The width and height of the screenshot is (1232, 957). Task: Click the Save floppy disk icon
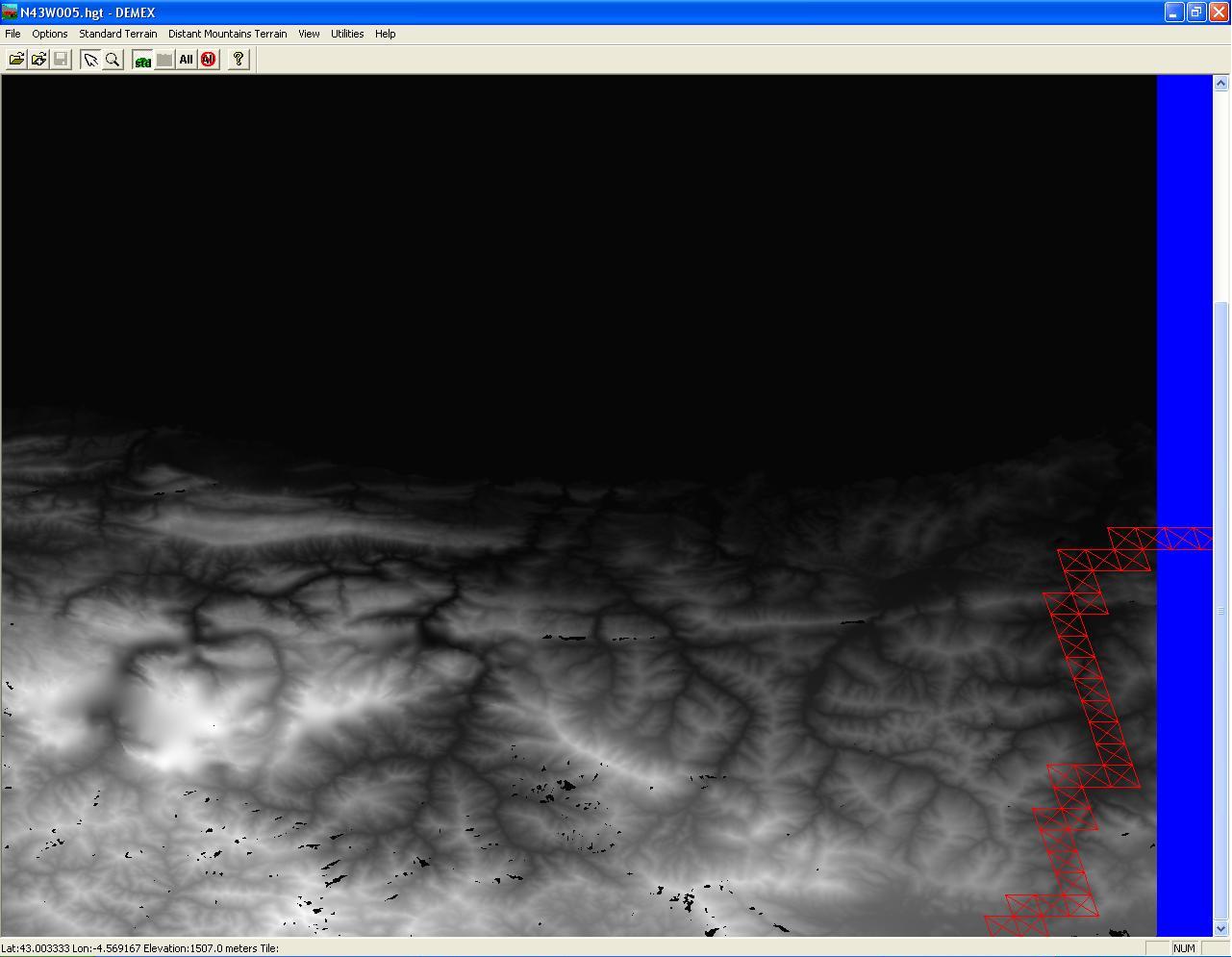tap(61, 60)
